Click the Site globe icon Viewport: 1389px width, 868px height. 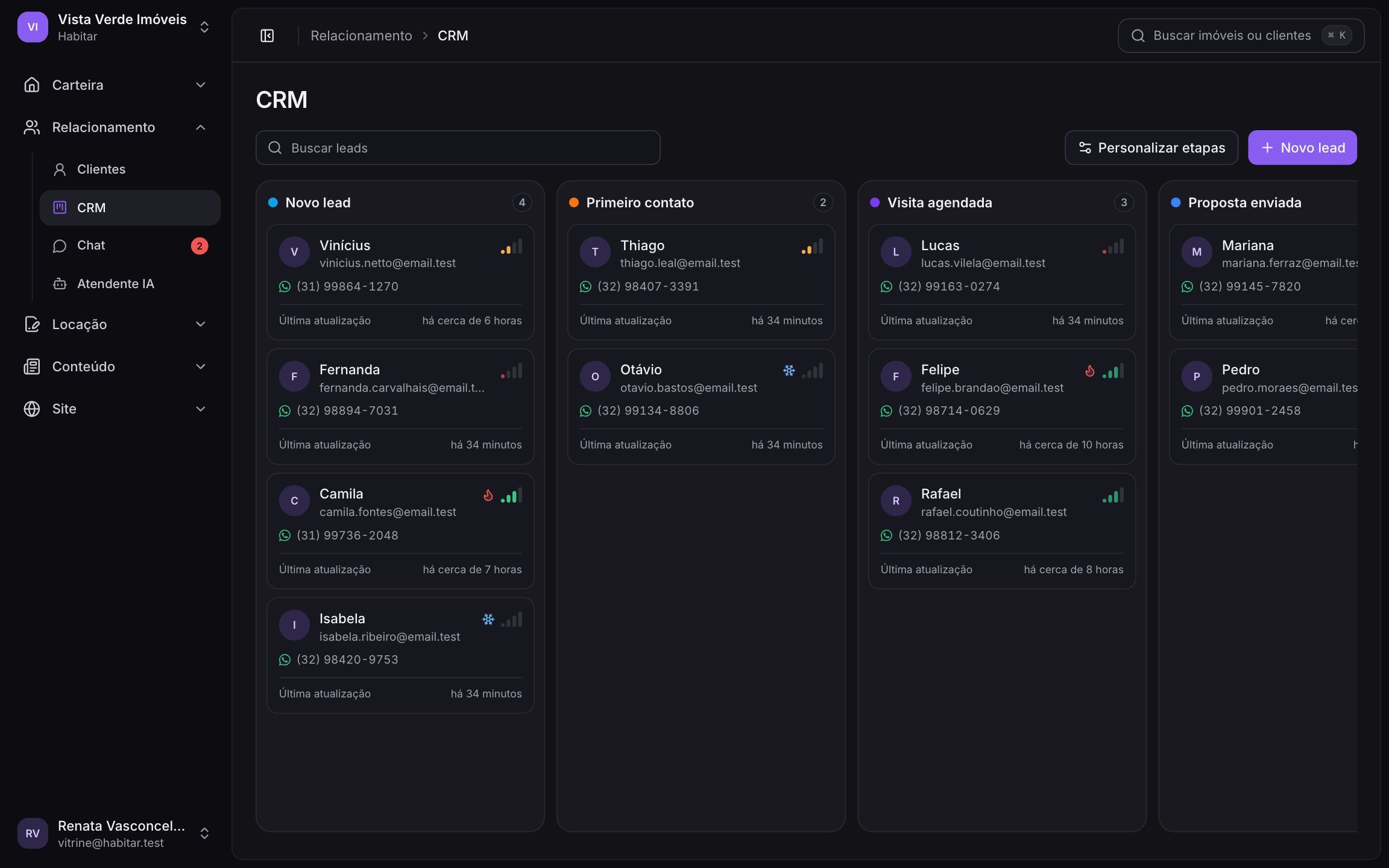[x=32, y=409]
